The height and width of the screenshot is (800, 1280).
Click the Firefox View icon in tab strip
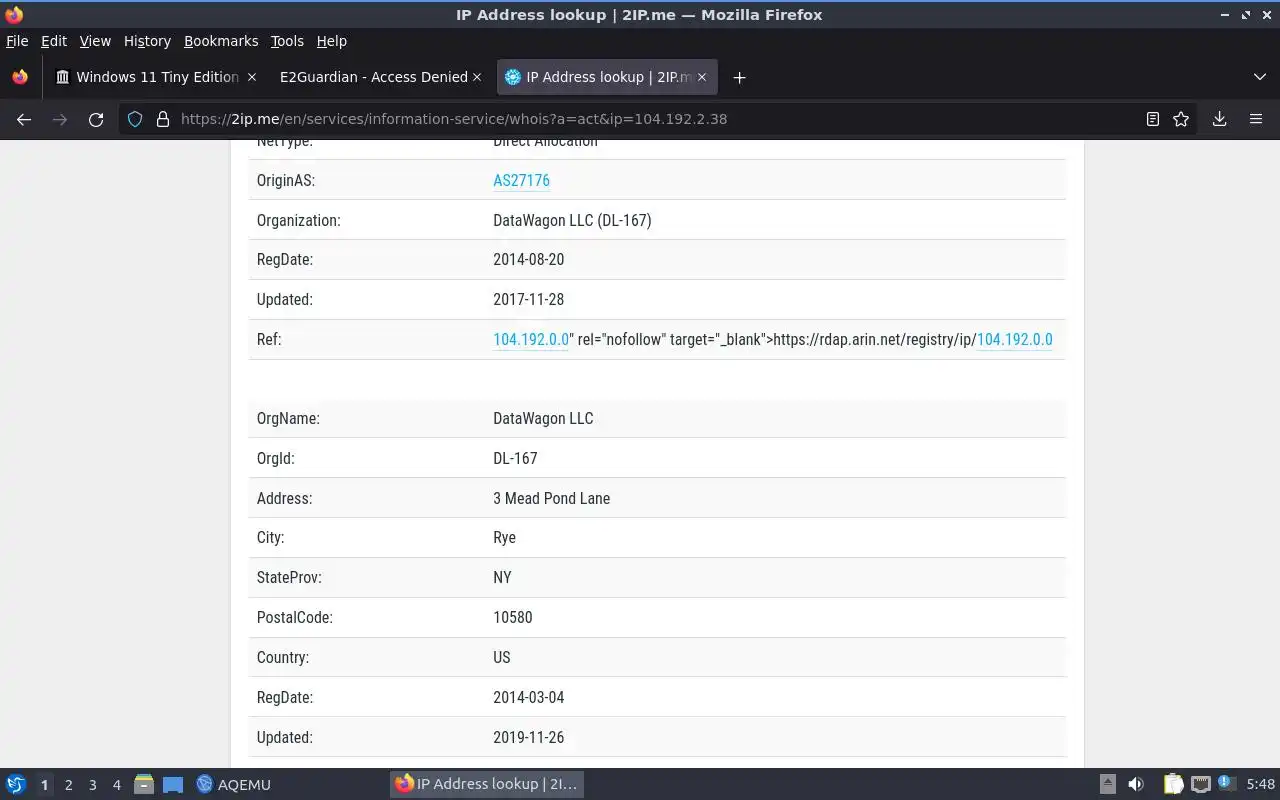coord(19,77)
